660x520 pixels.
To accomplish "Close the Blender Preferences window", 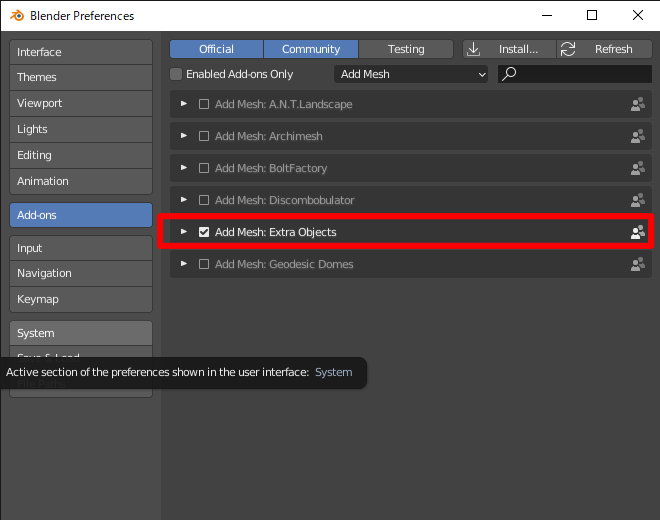I will point(638,16).
